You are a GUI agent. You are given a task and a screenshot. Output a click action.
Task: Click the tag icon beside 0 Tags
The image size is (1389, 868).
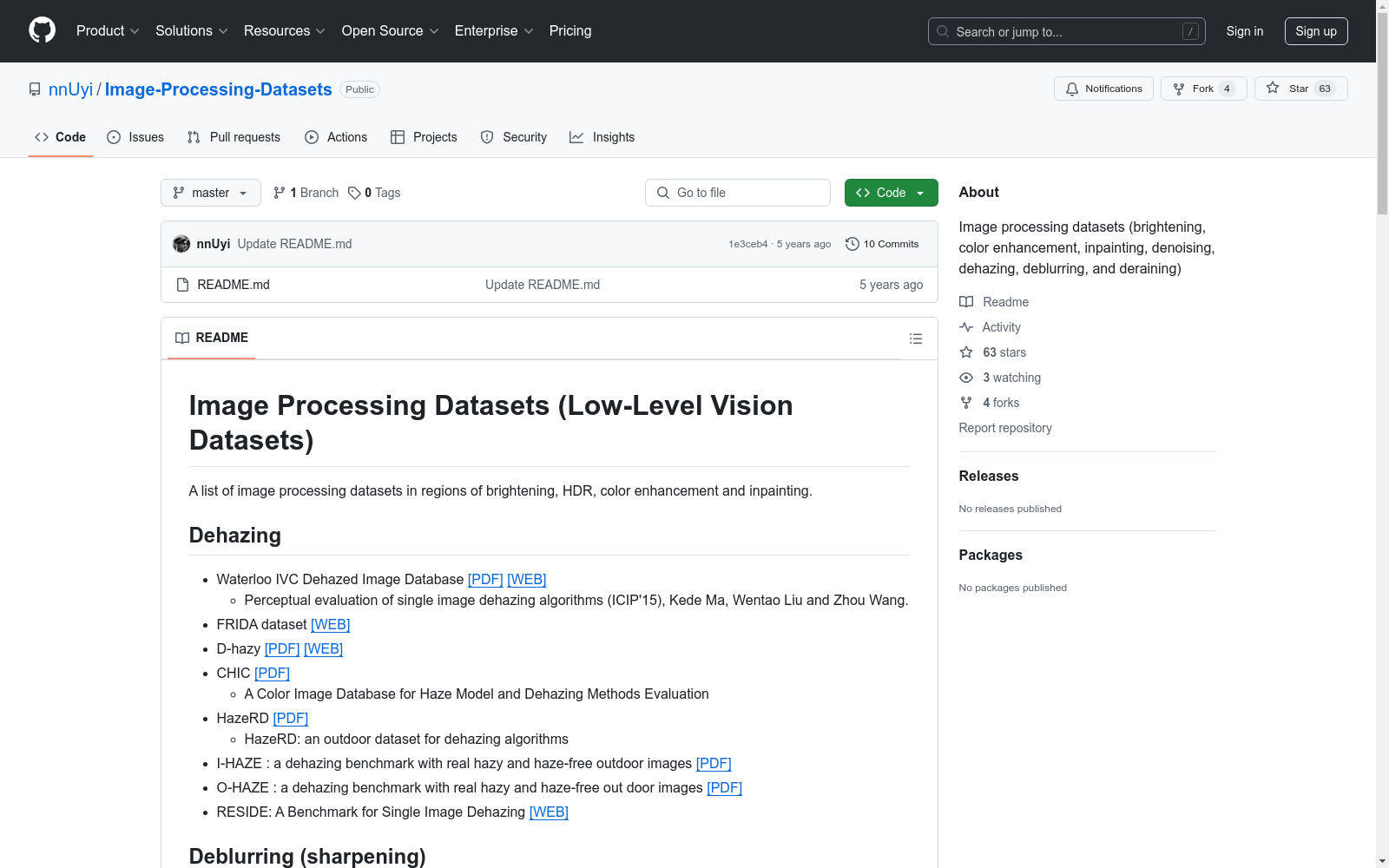point(354,193)
